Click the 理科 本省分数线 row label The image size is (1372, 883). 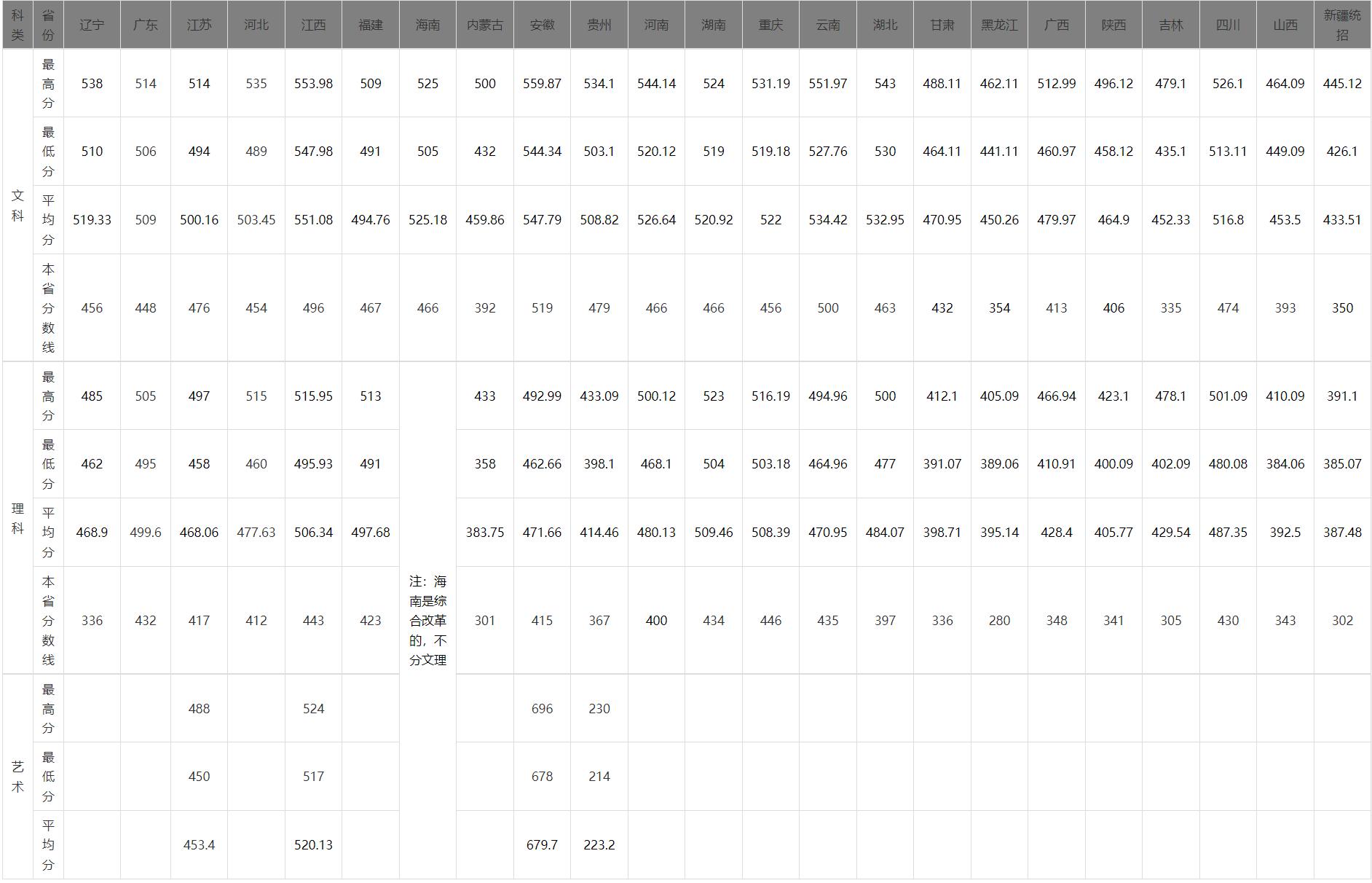point(48,620)
